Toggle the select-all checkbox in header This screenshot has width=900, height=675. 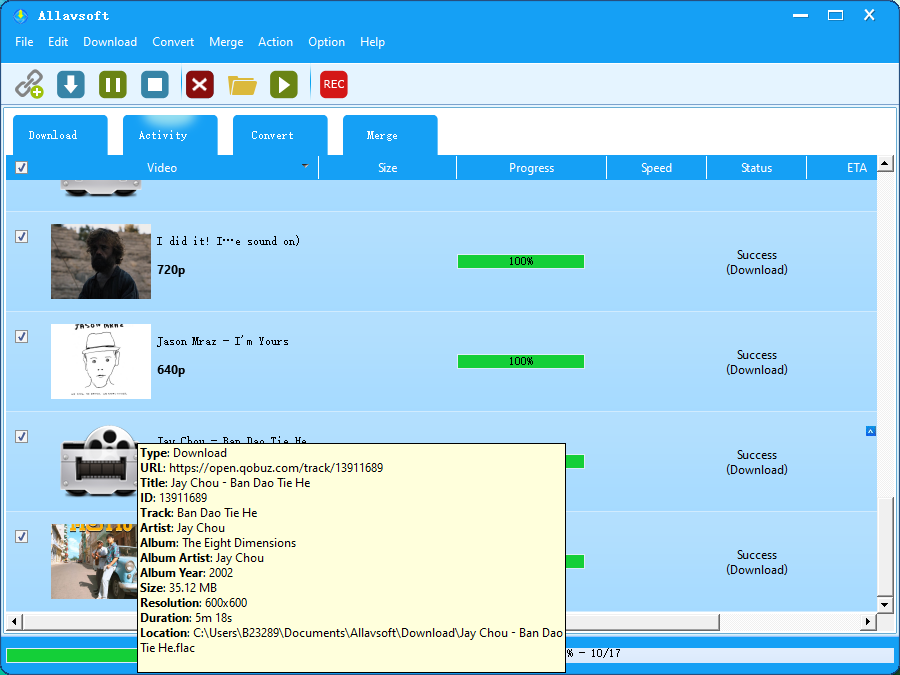pyautogui.click(x=22, y=168)
